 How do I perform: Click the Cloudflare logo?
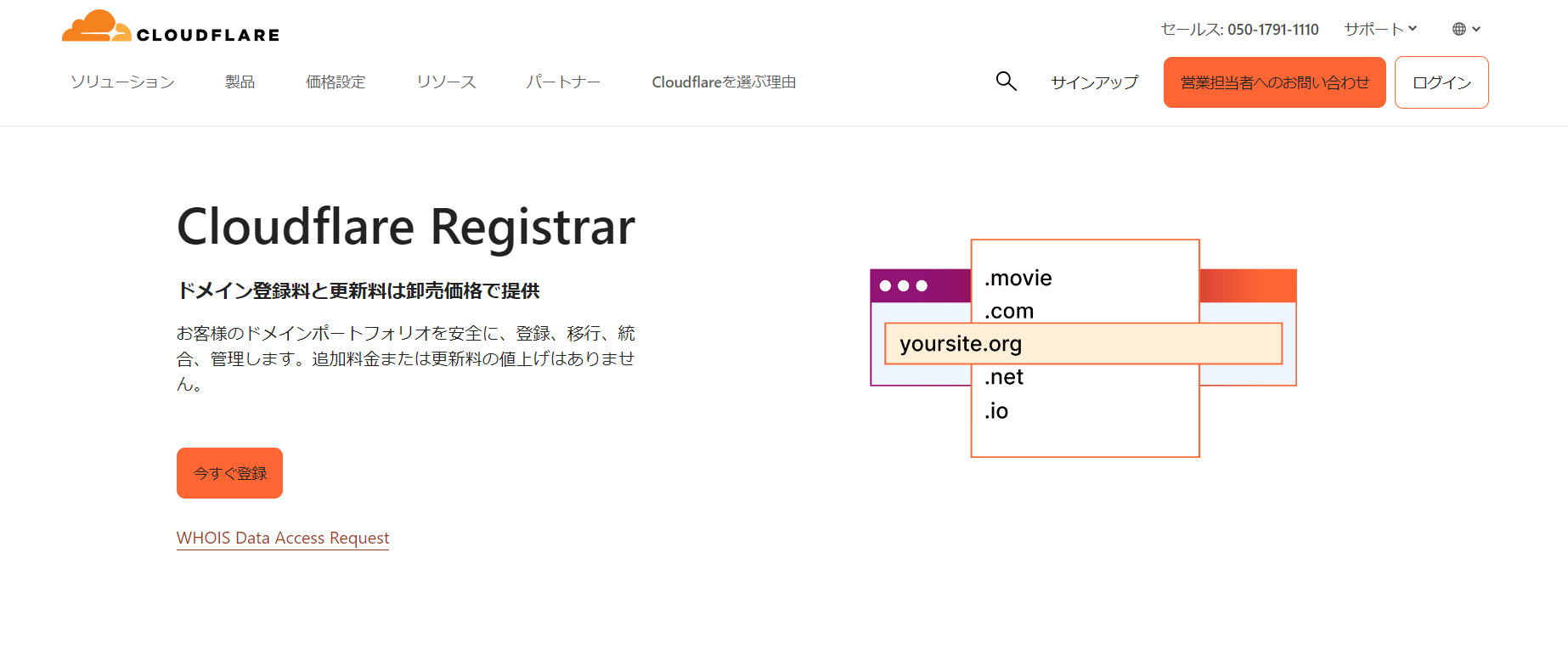(171, 26)
